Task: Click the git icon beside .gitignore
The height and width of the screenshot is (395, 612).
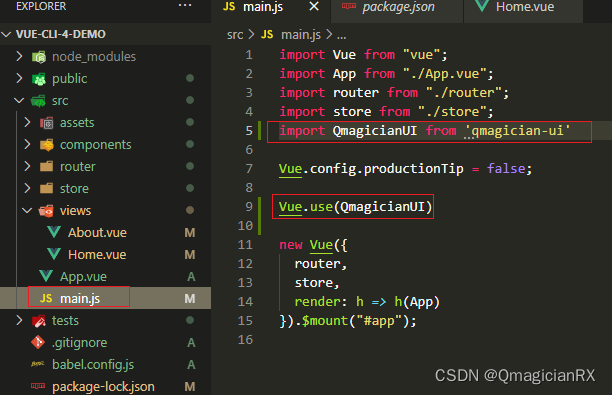Action: click(x=38, y=342)
